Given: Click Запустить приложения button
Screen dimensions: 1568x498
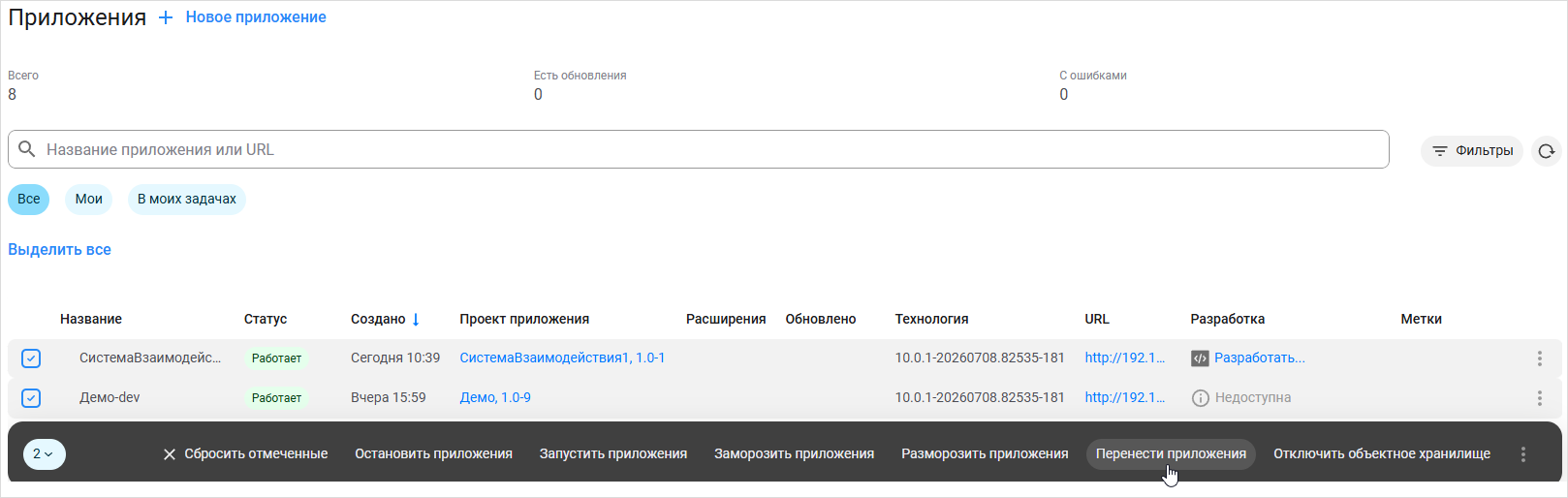Looking at the screenshot, I should point(613,454).
